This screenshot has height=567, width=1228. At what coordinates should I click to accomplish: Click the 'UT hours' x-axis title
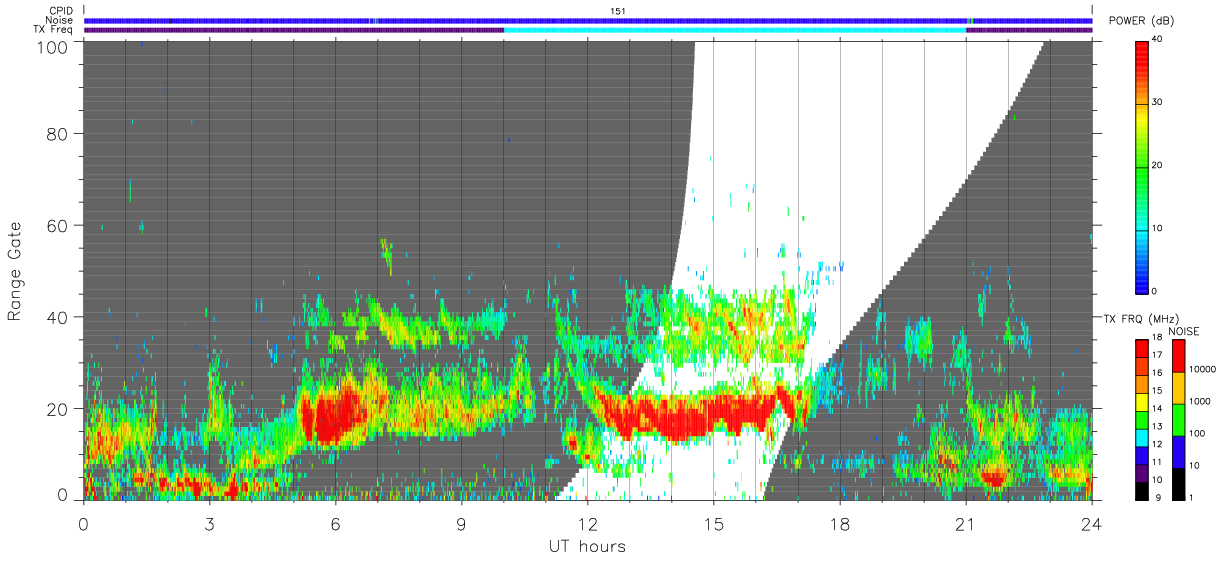click(x=587, y=547)
